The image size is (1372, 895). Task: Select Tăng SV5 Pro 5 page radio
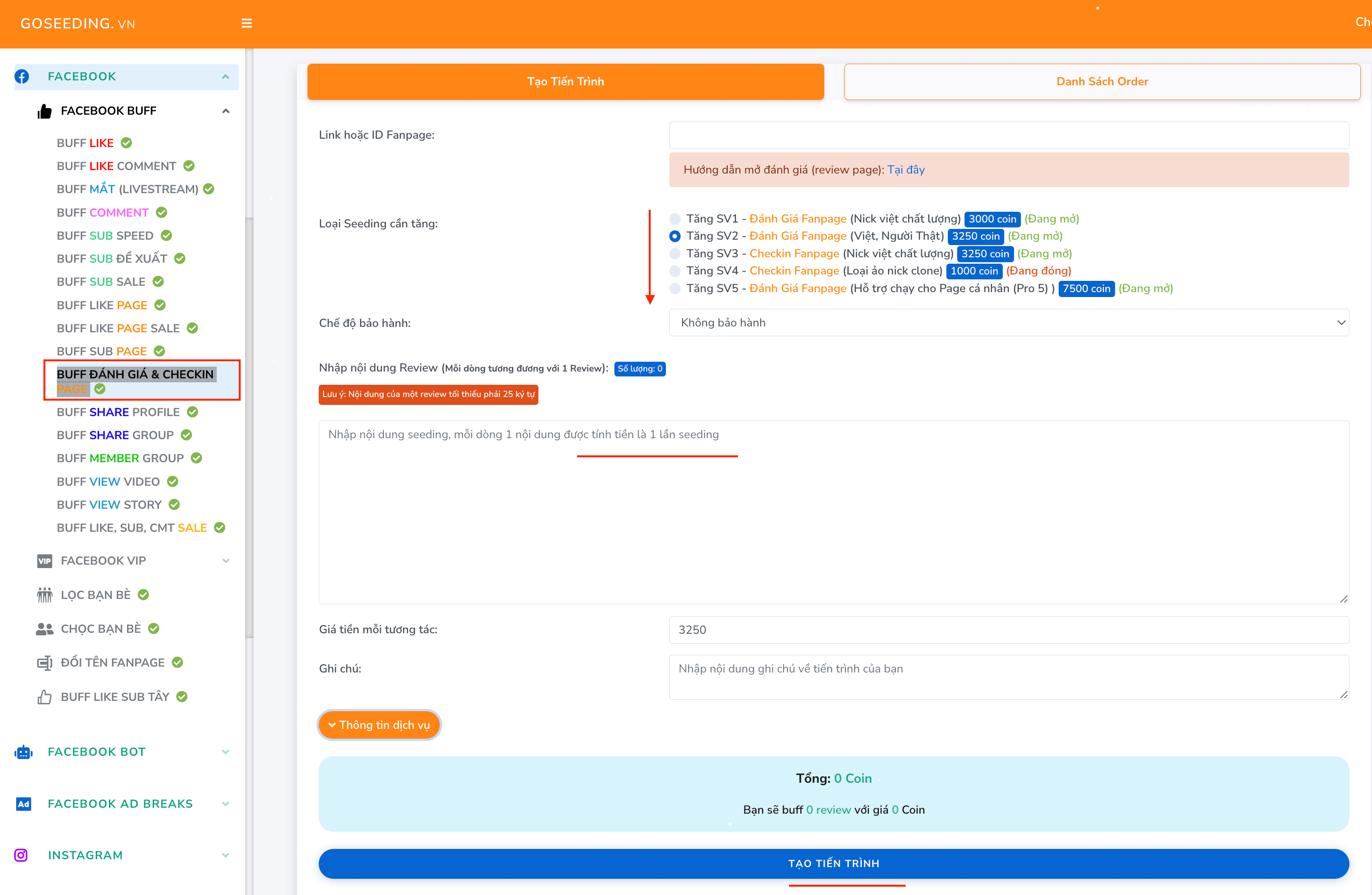click(x=674, y=289)
